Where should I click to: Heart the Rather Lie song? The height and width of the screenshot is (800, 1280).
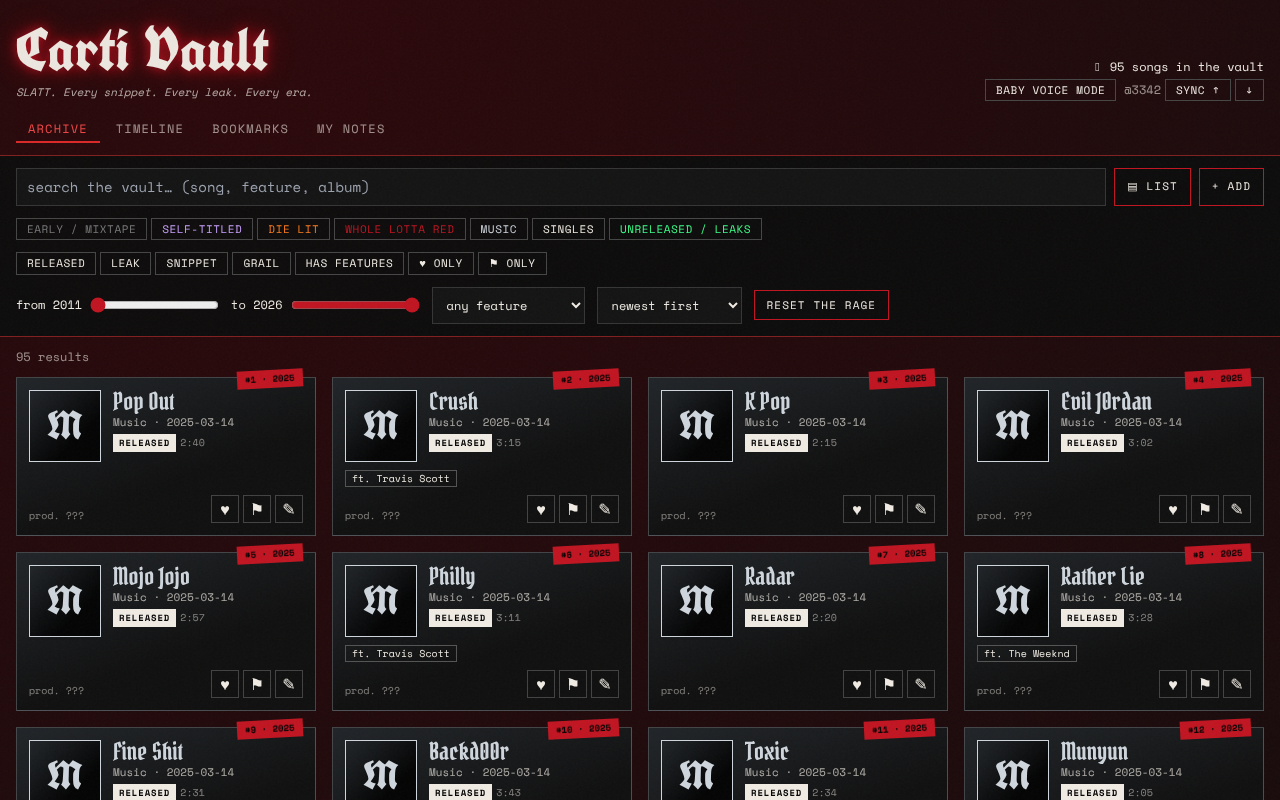(x=1173, y=684)
